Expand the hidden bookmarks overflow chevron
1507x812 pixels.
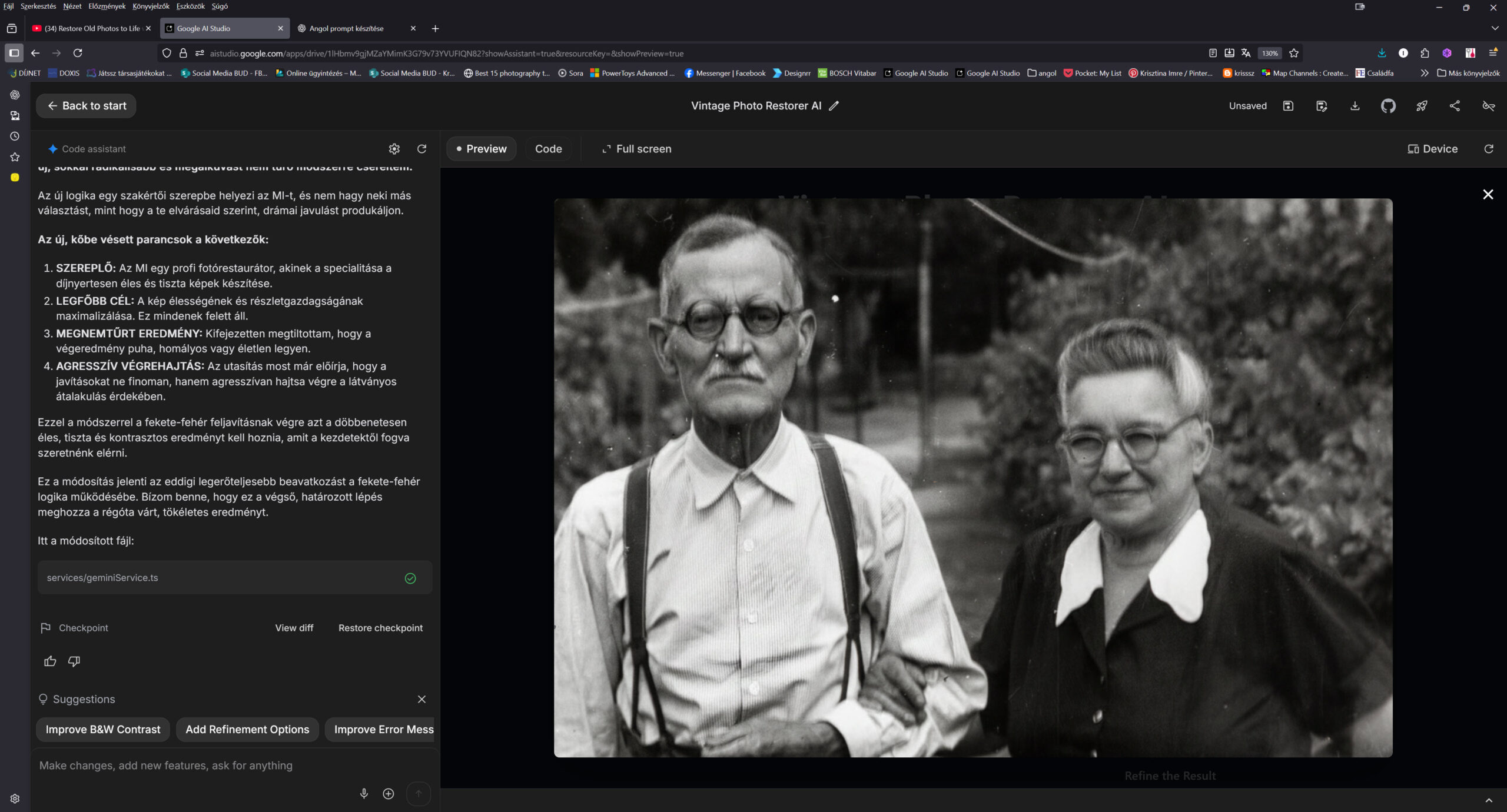pyautogui.click(x=1424, y=73)
